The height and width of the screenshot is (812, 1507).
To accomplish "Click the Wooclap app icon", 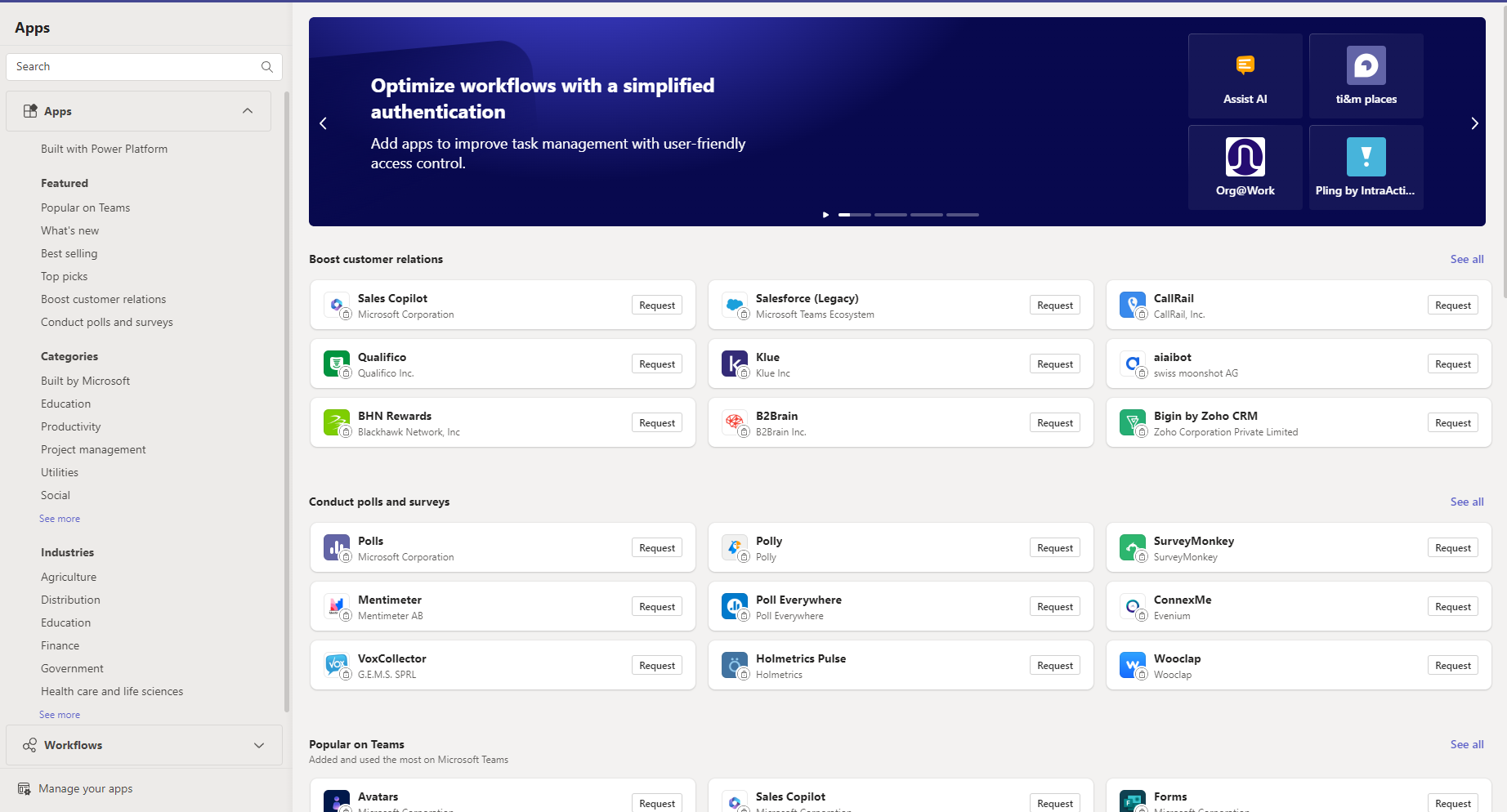I will pyautogui.click(x=1133, y=665).
